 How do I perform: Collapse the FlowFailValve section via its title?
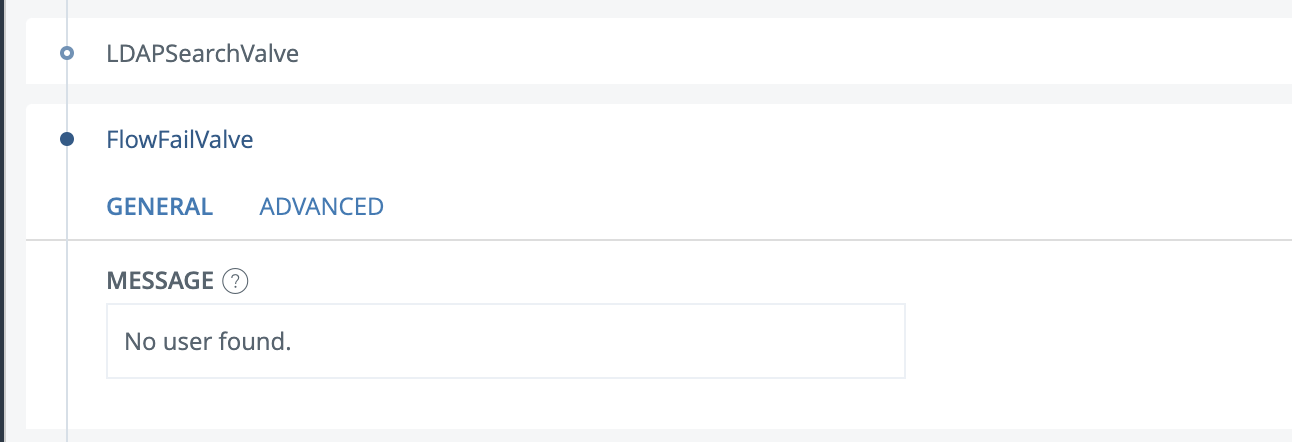tap(180, 140)
